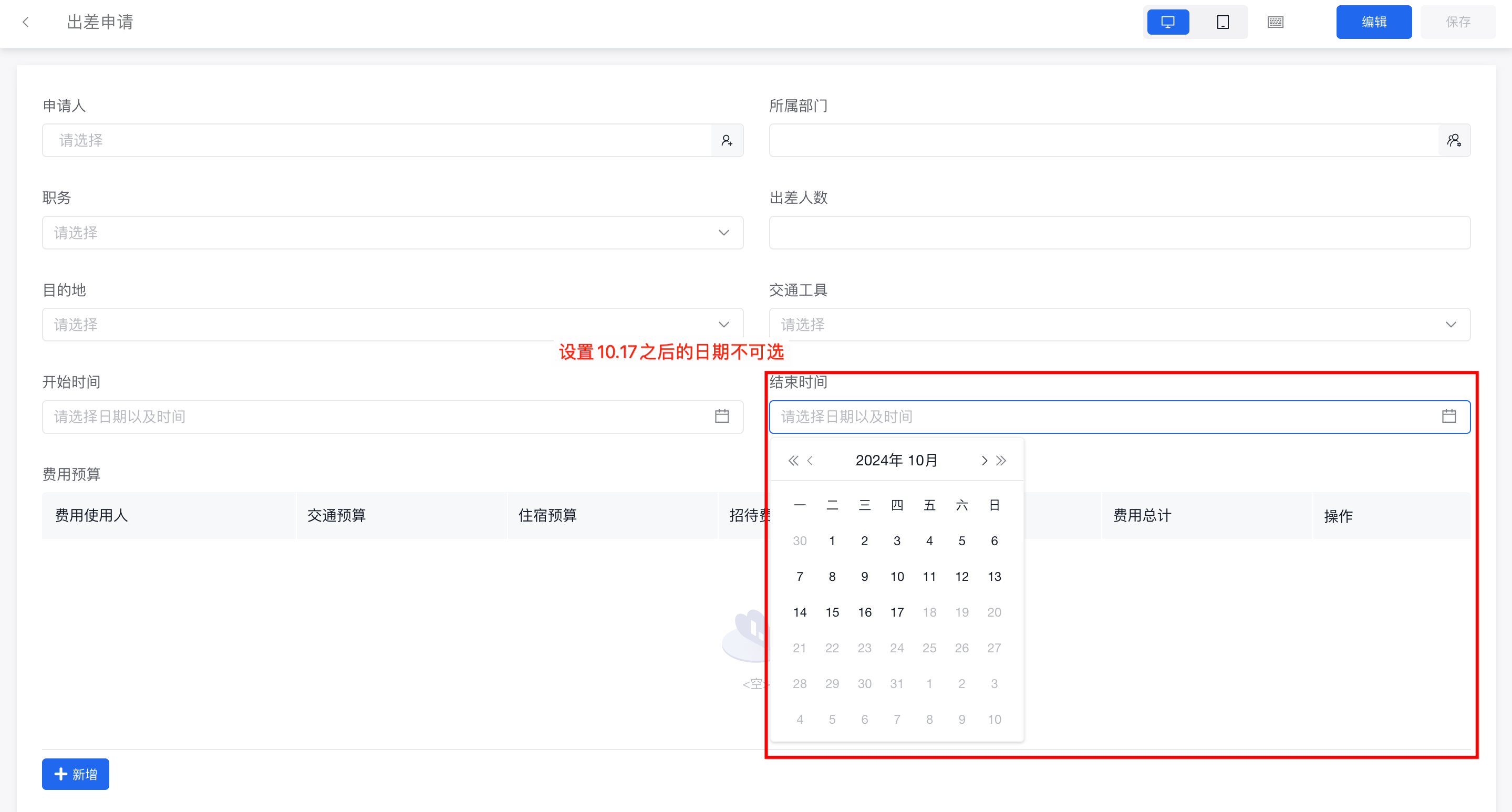
Task: Choose date 6 in first calendar row
Action: point(995,541)
